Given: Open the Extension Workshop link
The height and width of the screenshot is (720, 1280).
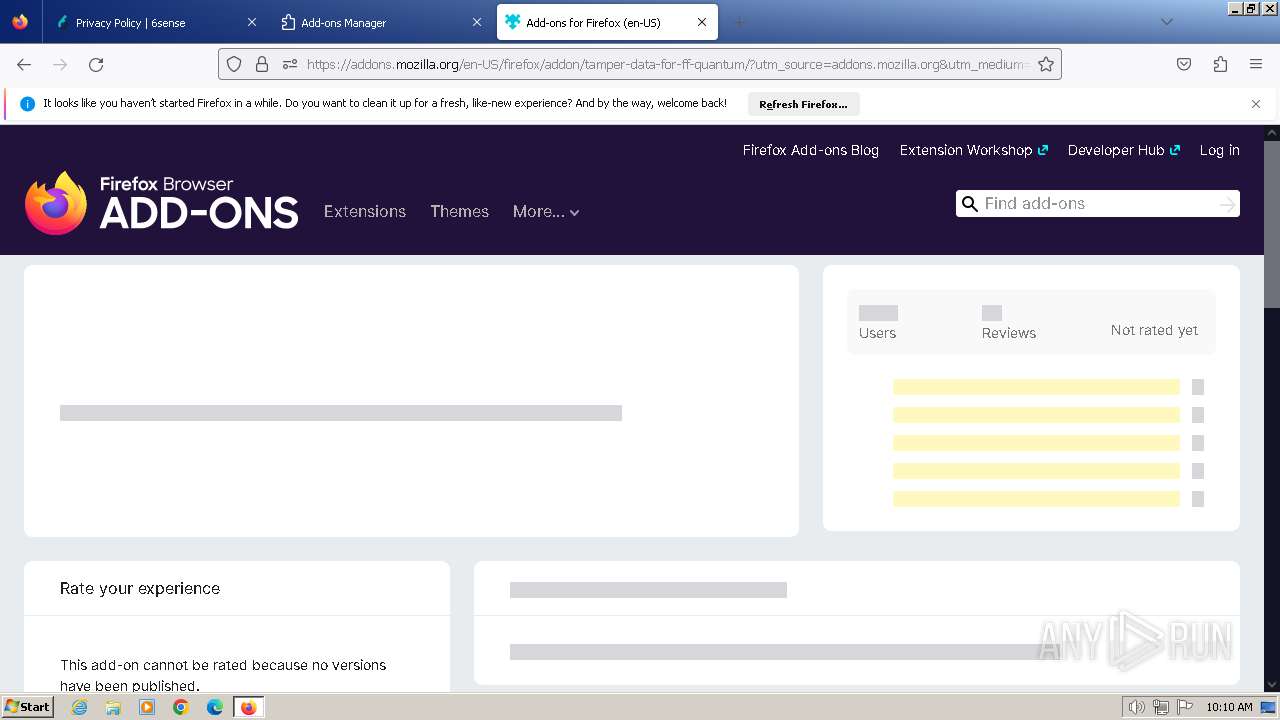Looking at the screenshot, I should point(973,150).
